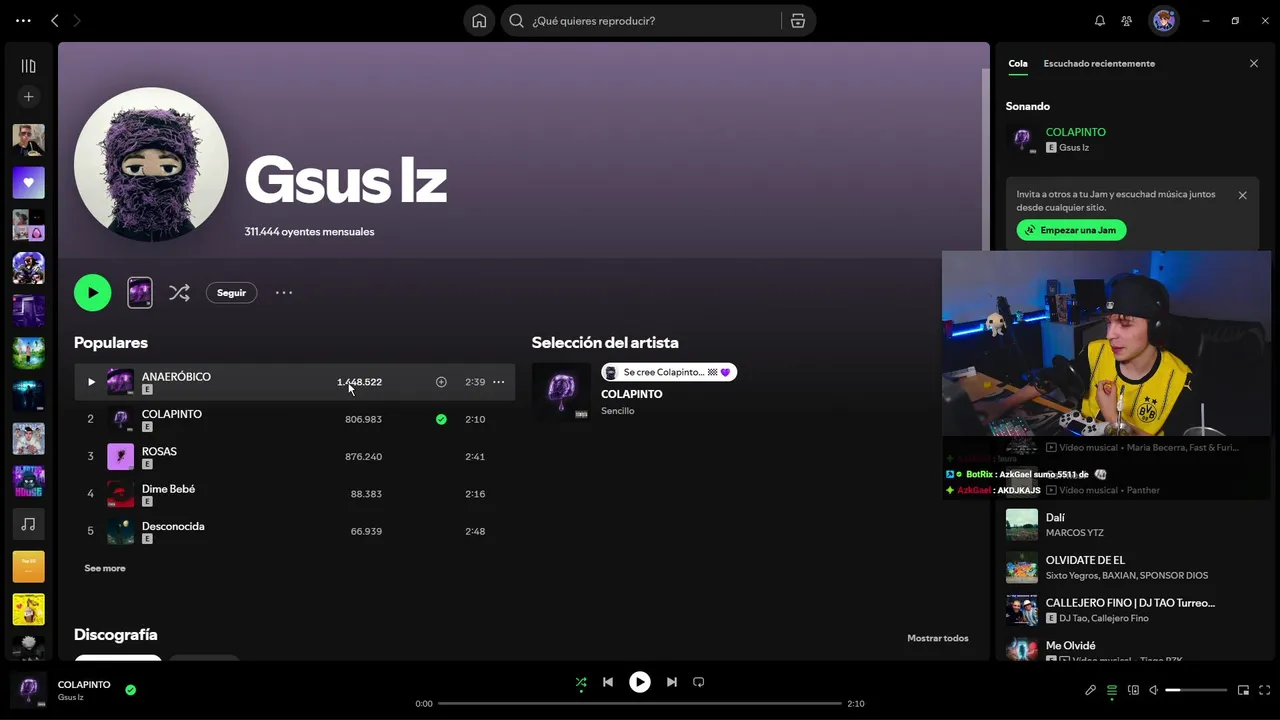
Task: Expand popular tracks with See more
Action: click(105, 568)
